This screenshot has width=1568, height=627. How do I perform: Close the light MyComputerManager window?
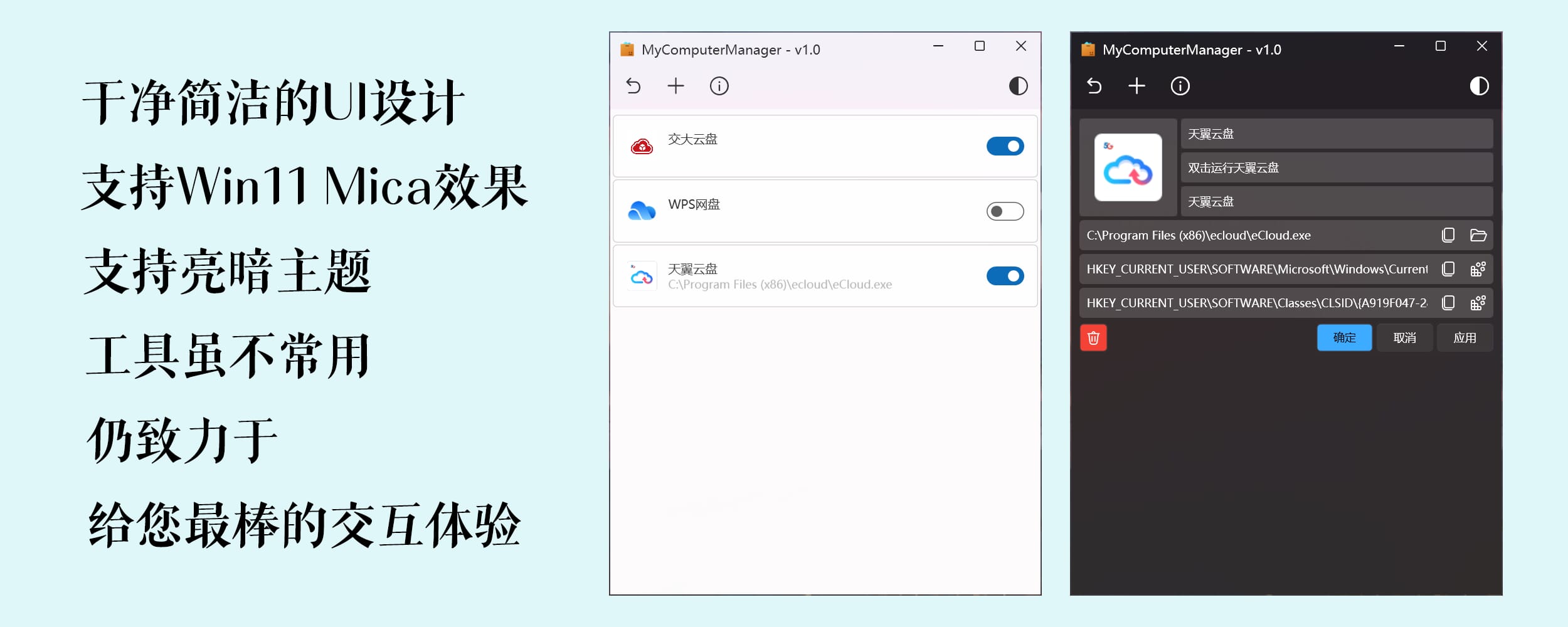tap(1021, 46)
